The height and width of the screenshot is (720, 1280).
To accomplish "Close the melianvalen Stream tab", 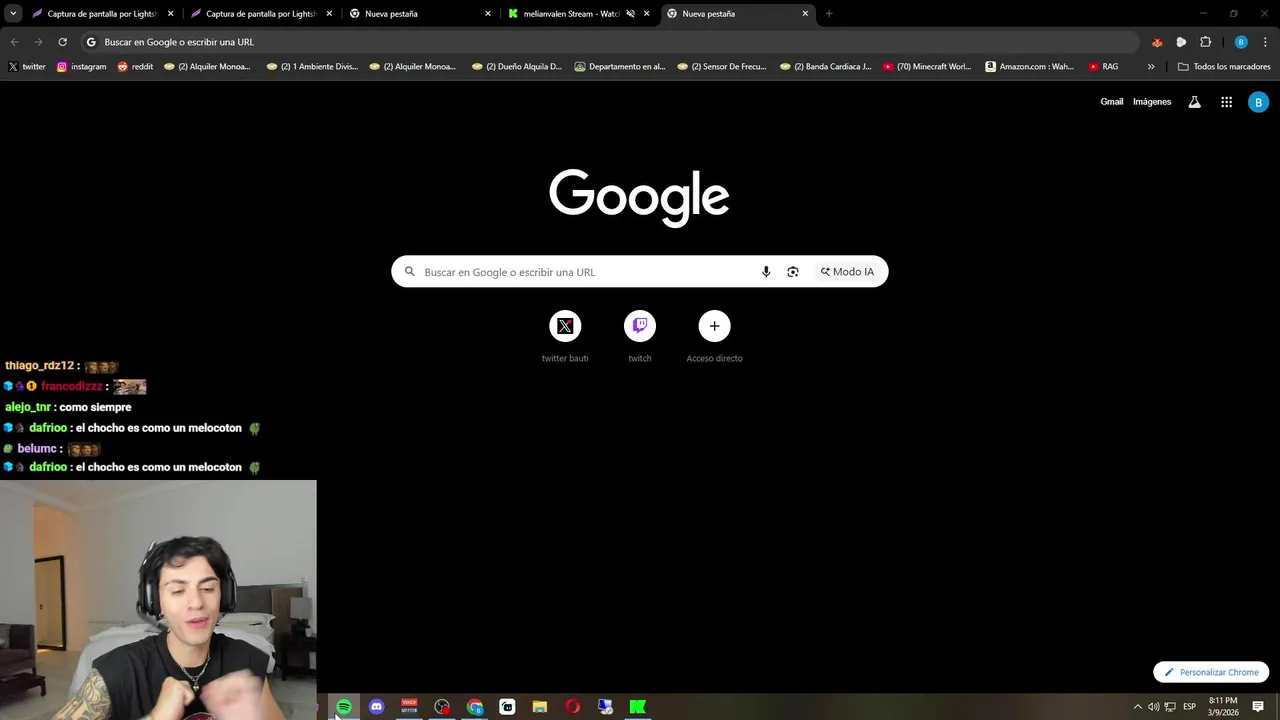I will point(647,14).
